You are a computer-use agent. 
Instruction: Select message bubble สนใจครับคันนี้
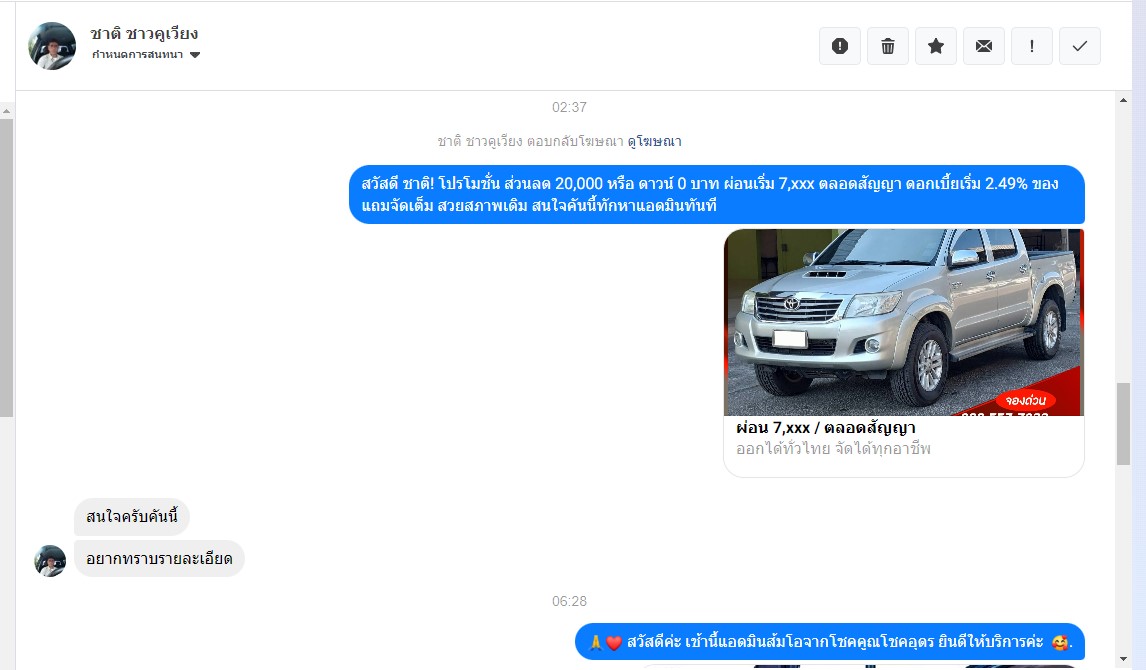[132, 517]
